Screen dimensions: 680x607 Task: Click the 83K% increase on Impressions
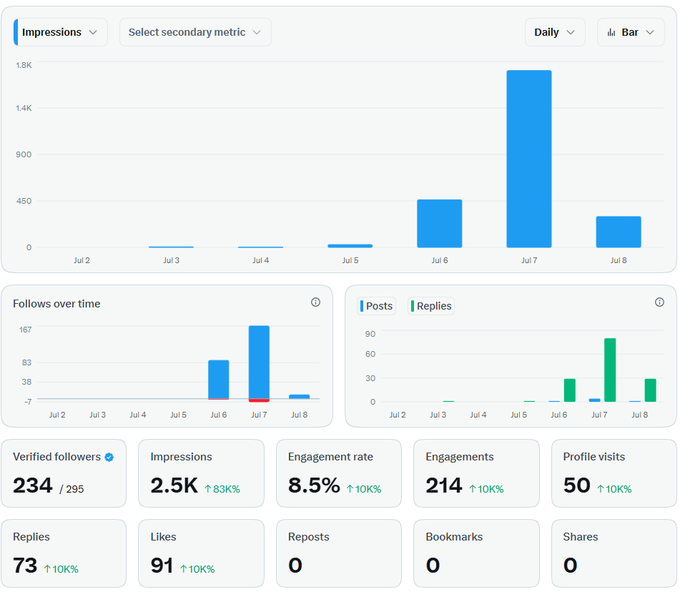pos(222,489)
